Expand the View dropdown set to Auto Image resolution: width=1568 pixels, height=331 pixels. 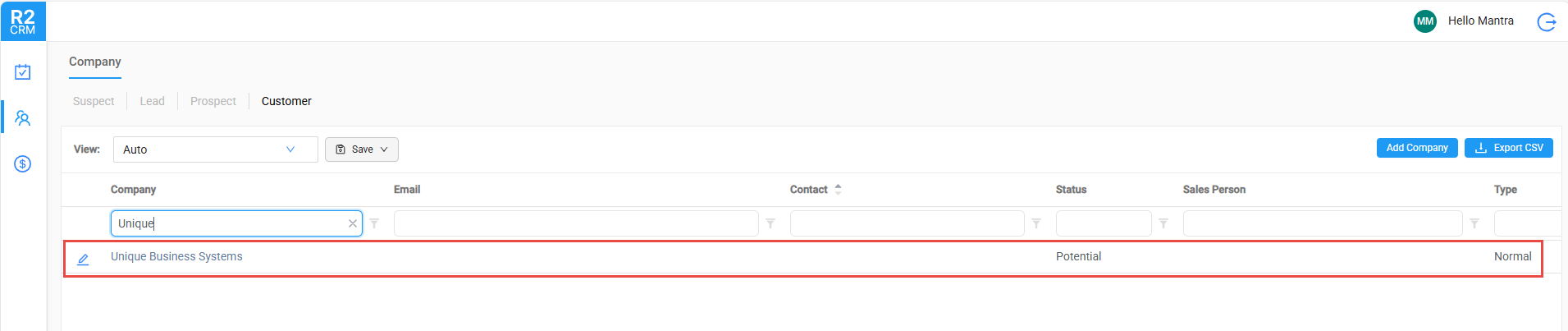coord(216,149)
